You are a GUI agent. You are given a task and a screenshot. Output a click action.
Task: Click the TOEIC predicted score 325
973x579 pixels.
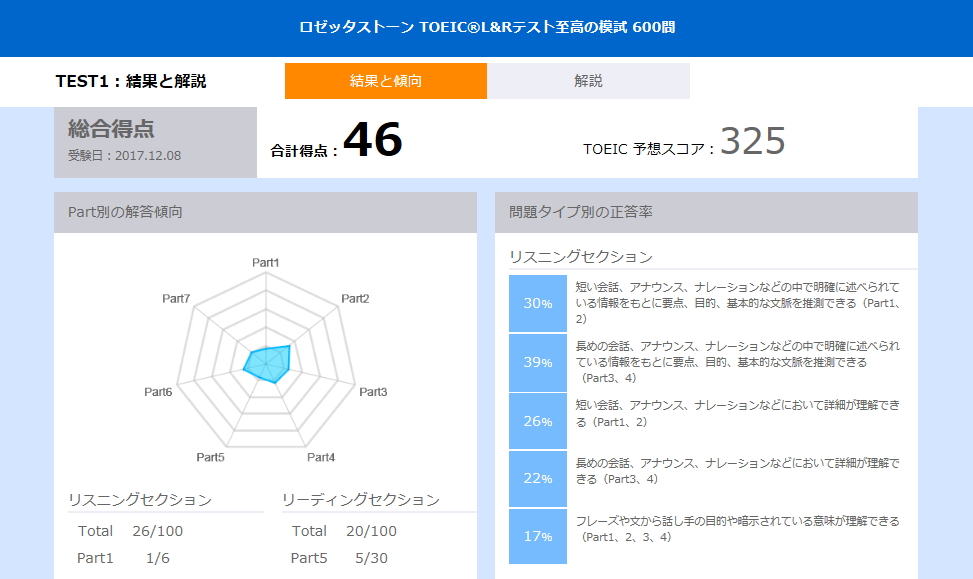[753, 142]
